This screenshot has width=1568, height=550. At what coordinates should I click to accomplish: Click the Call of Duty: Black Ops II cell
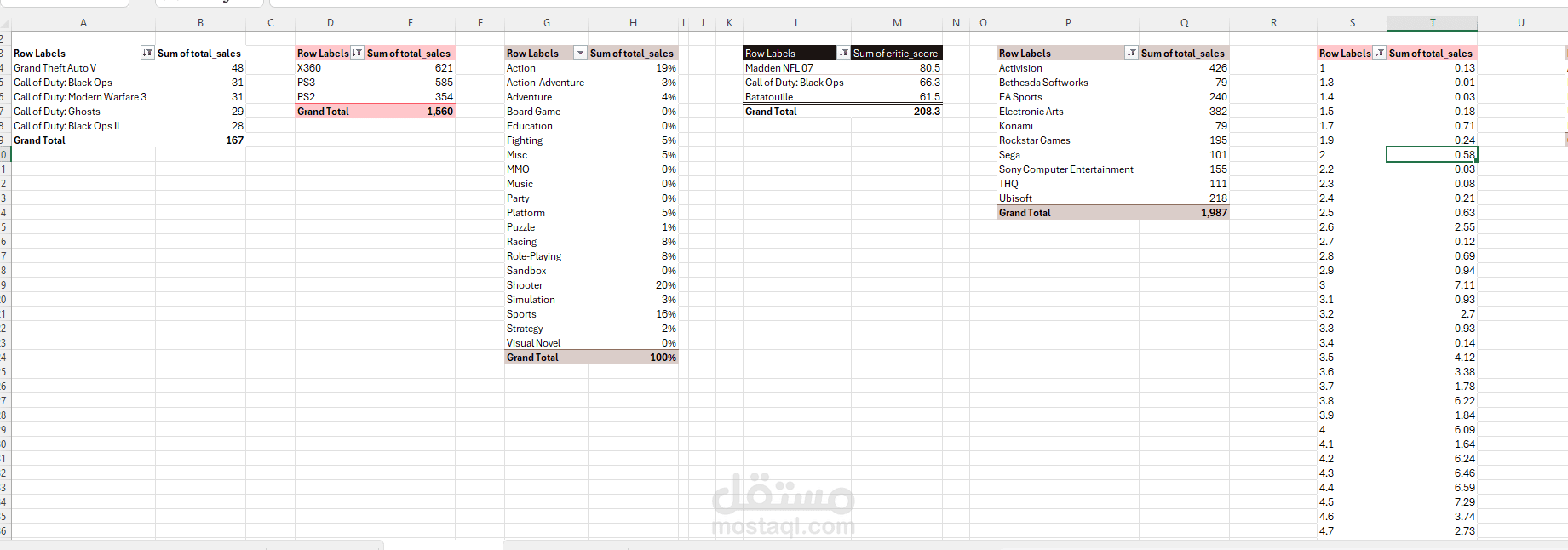[83, 126]
